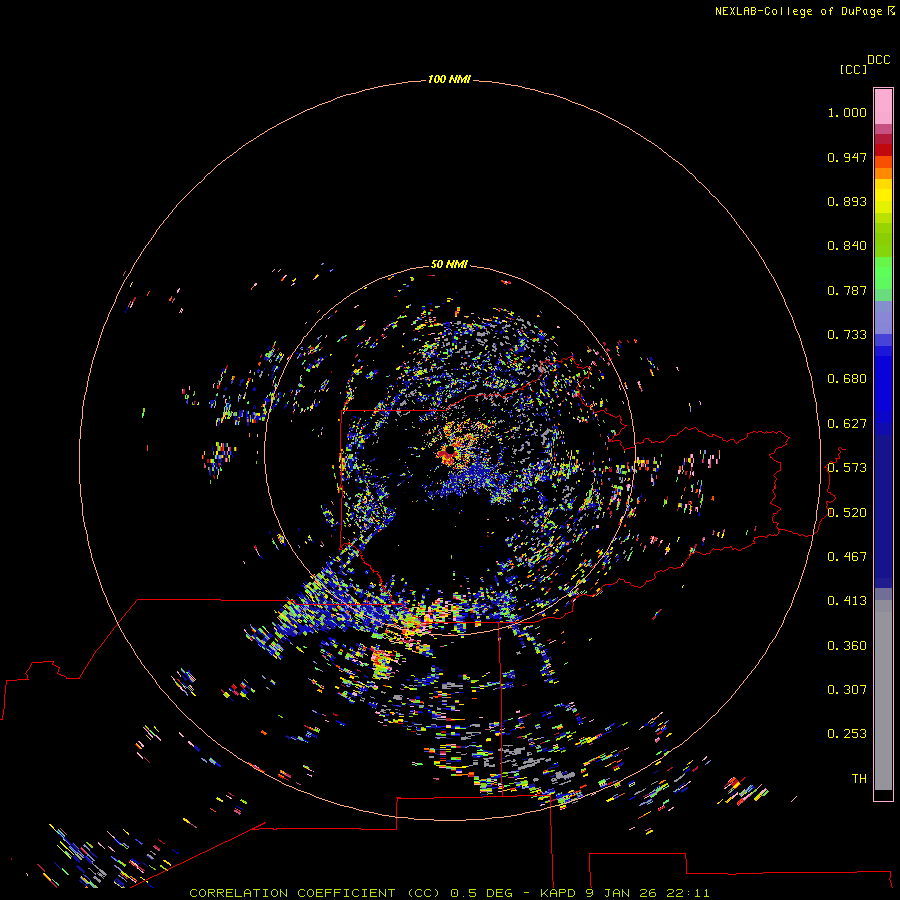900x900 pixels.
Task: Click the NEXLAB-College of DuPage watermark text
Action: 804,11
